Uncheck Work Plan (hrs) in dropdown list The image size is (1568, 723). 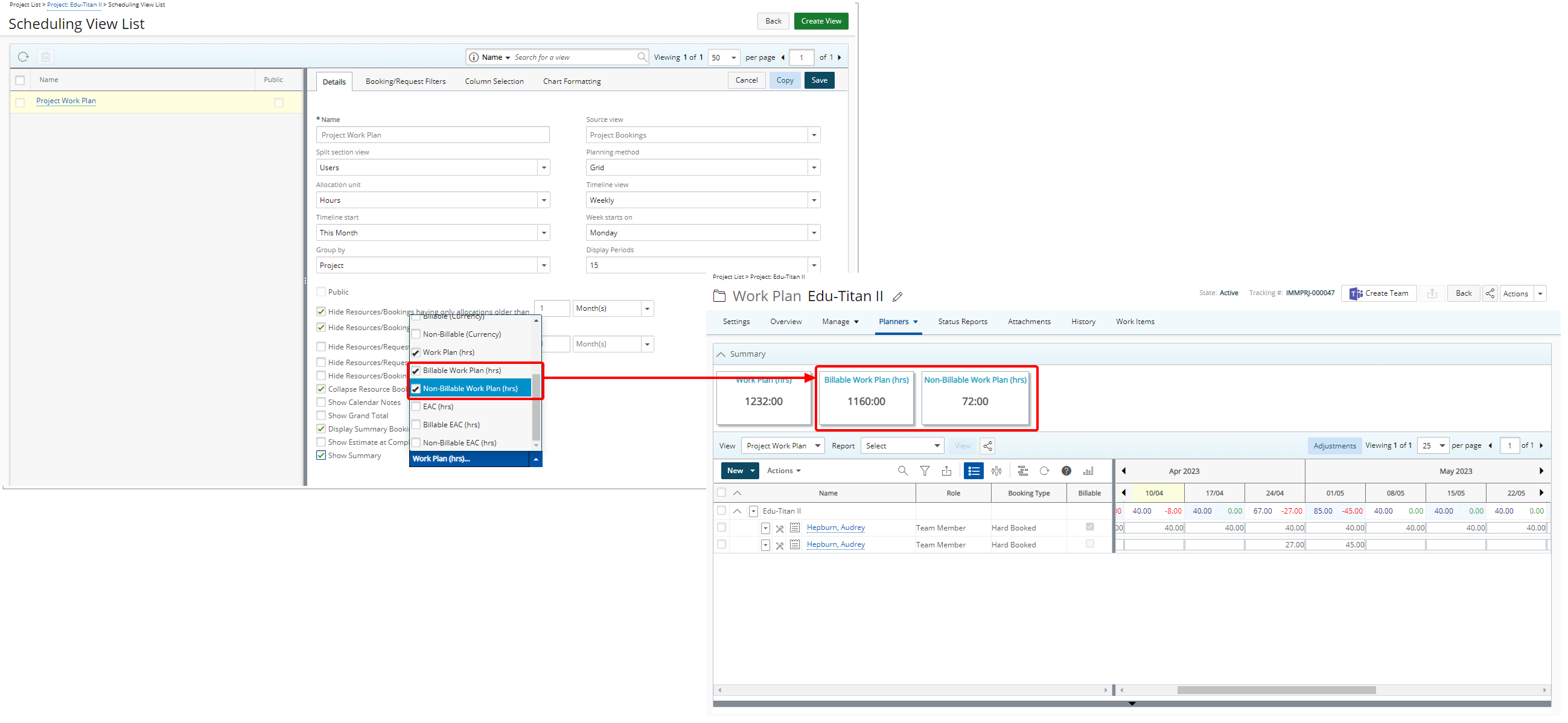(416, 352)
